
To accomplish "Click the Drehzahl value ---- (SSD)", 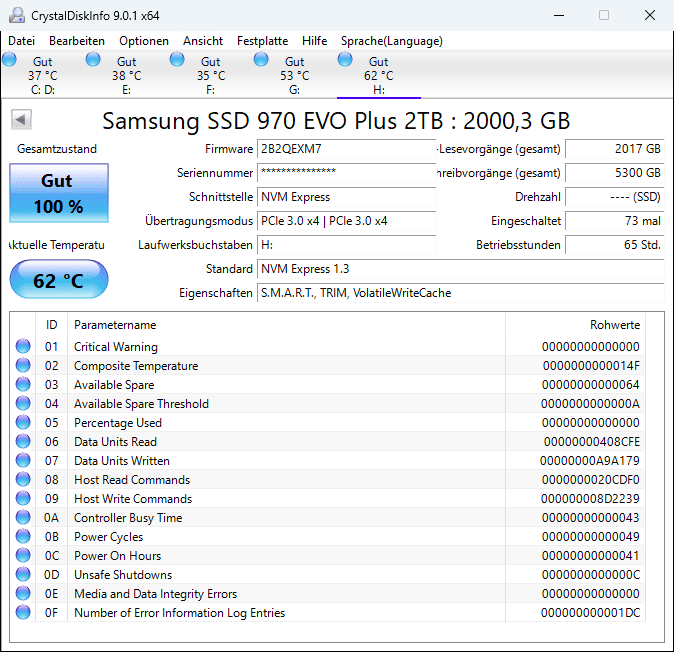I will point(615,197).
